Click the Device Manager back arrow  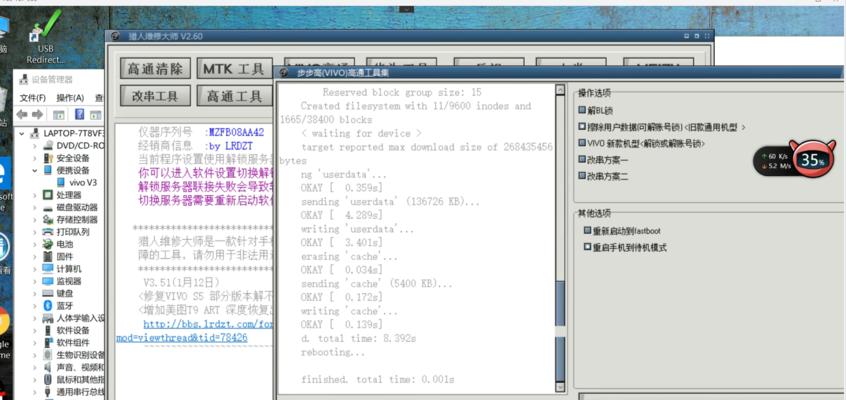pos(22,114)
